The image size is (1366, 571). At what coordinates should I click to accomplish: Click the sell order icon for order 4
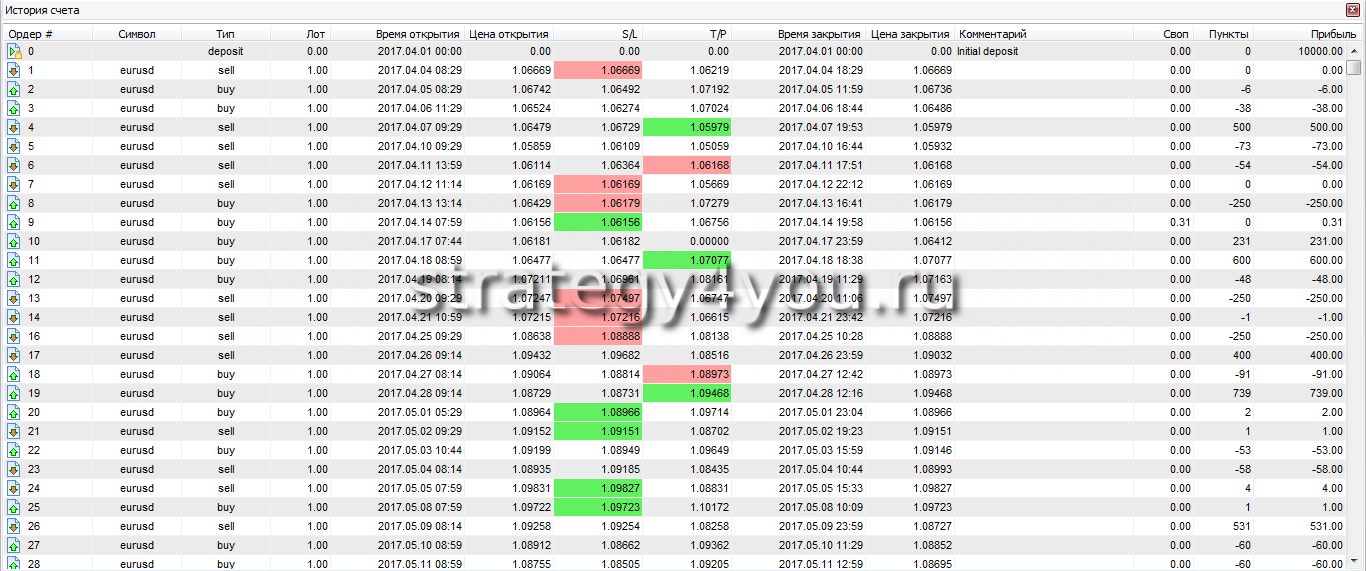[14, 127]
